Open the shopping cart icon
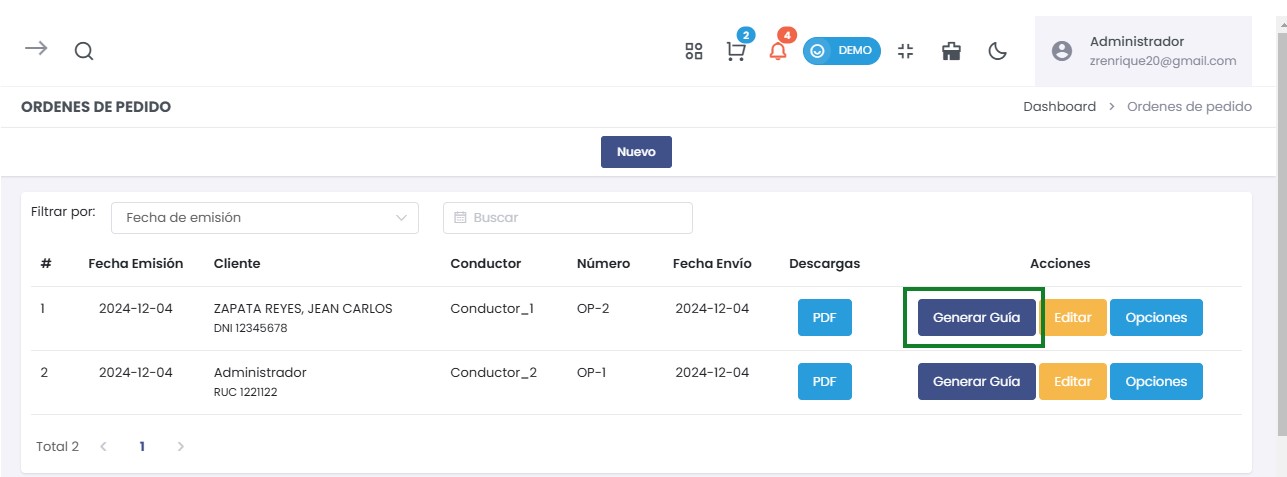The height and width of the screenshot is (477, 1287). point(736,52)
